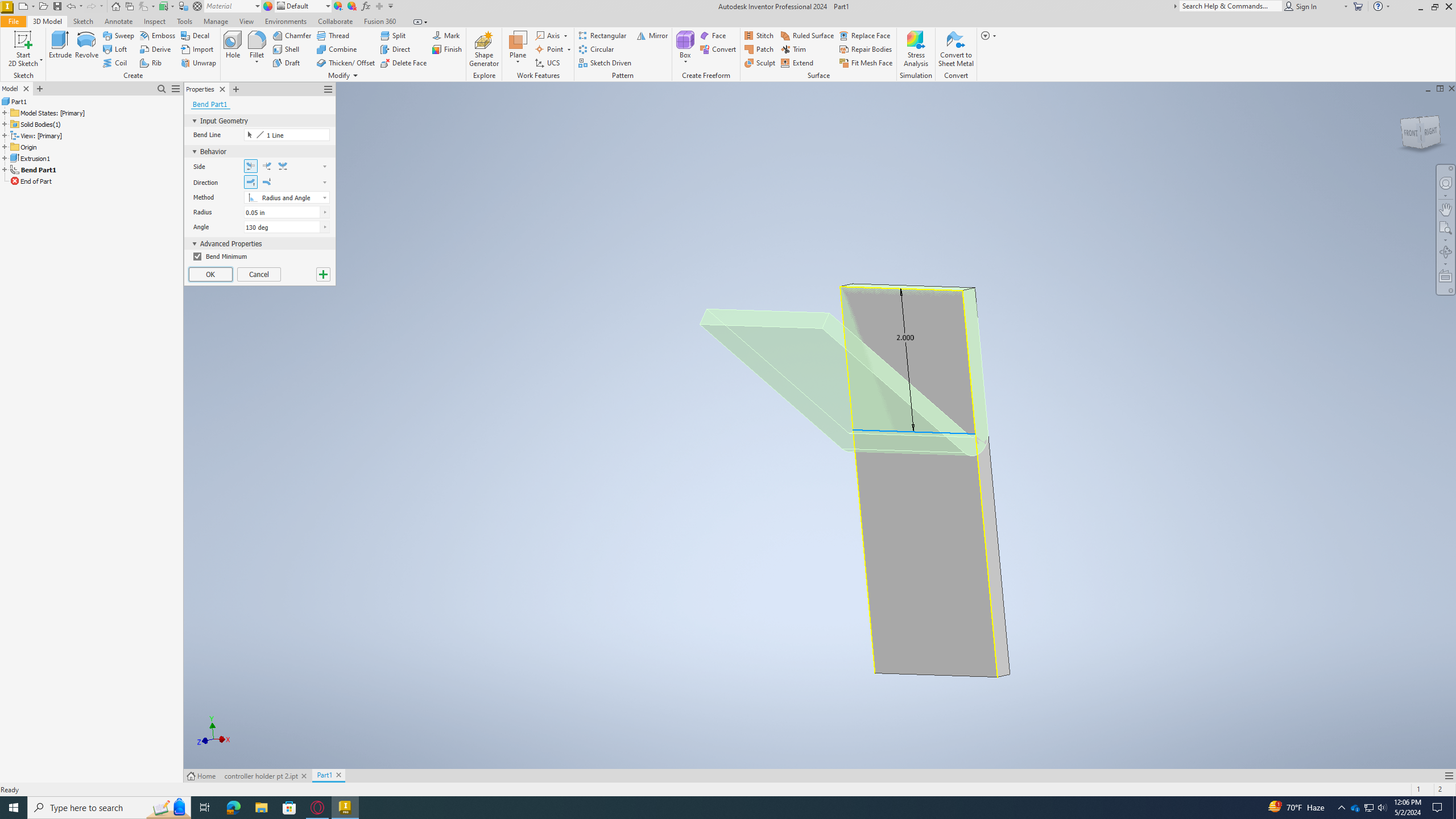1456x819 pixels.
Task: Select the Mirror pattern tool
Action: 652,35
